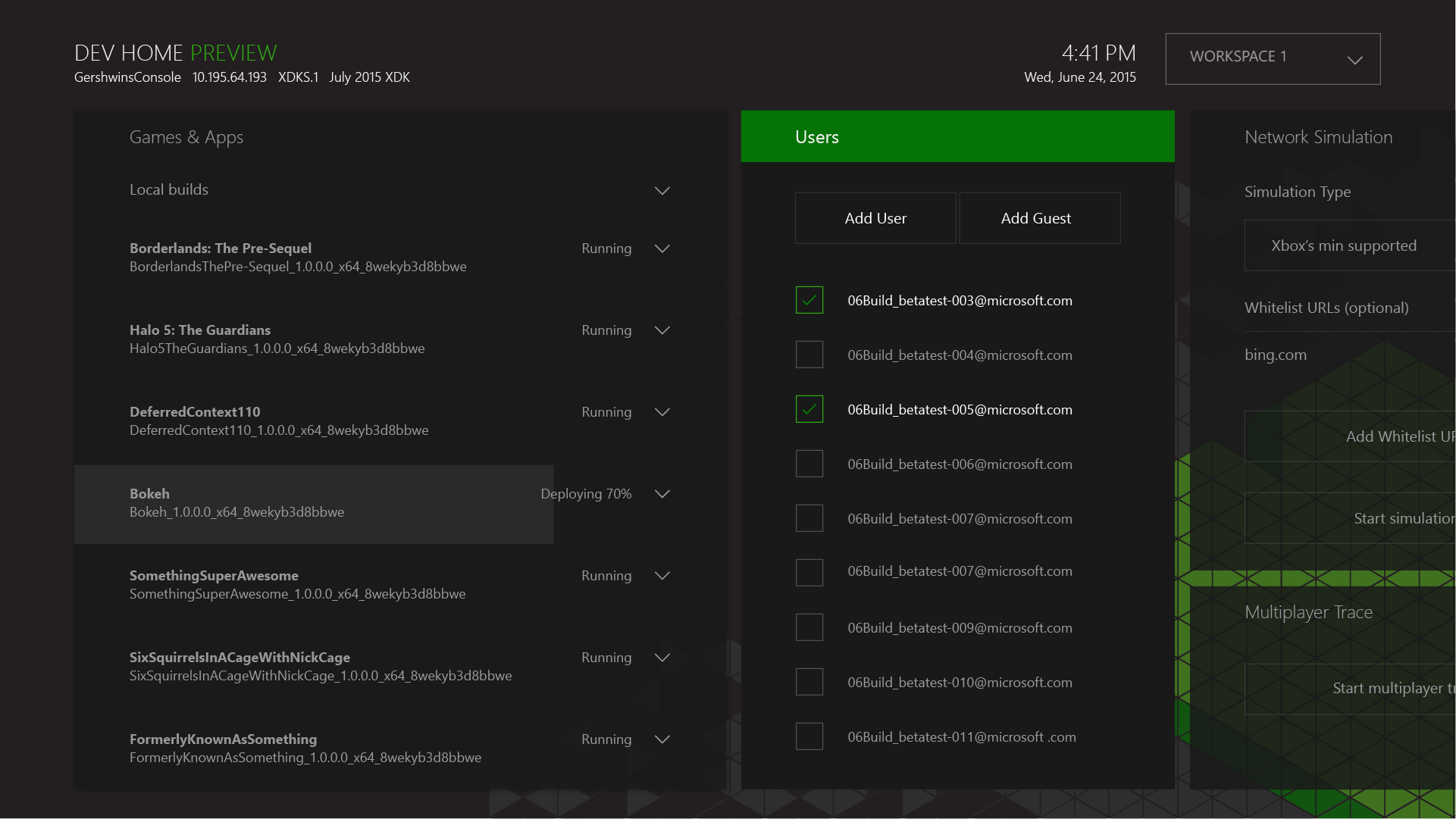Image resolution: width=1456 pixels, height=819 pixels.
Task: Expand options for Halo 5: The Guardians
Action: coord(662,330)
